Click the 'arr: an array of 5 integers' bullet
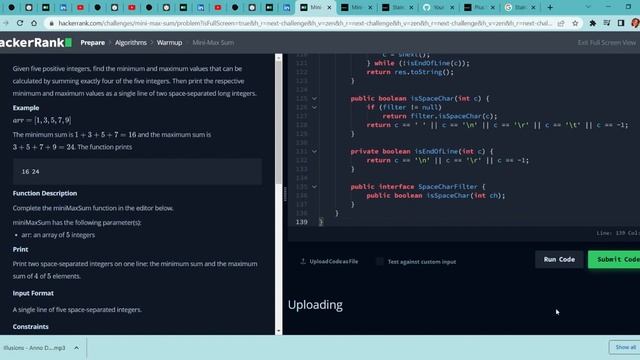The image size is (640, 360). pos(58,235)
